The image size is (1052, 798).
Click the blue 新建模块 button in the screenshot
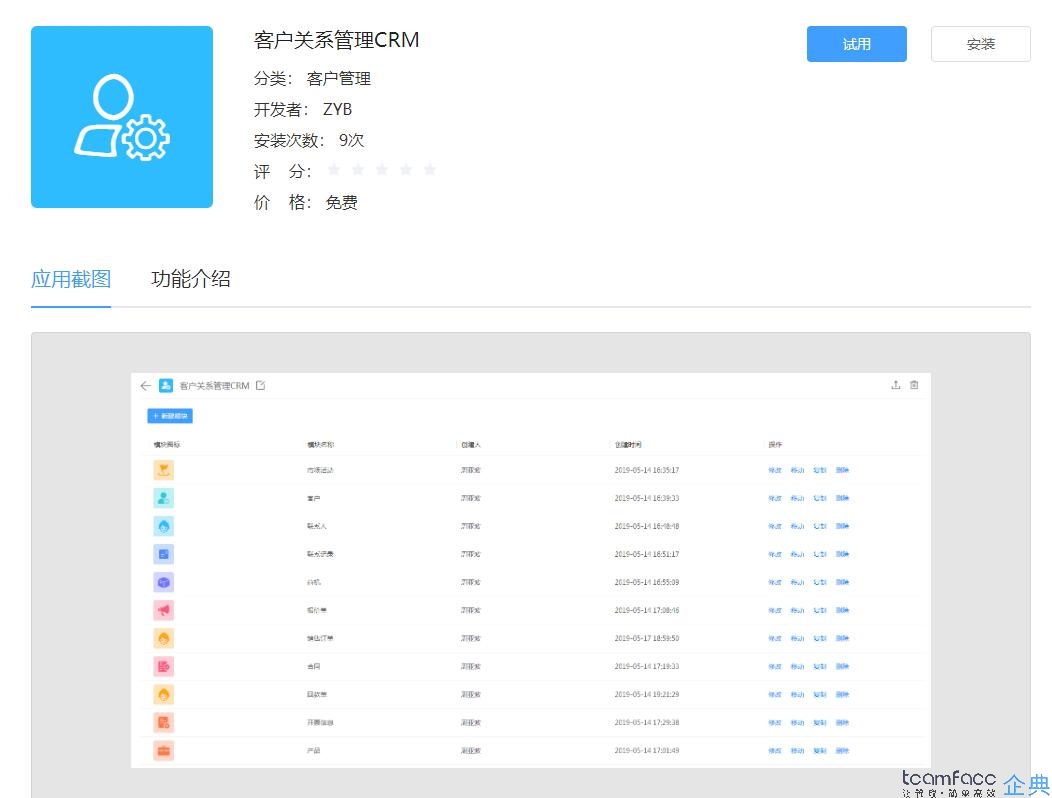(170, 416)
